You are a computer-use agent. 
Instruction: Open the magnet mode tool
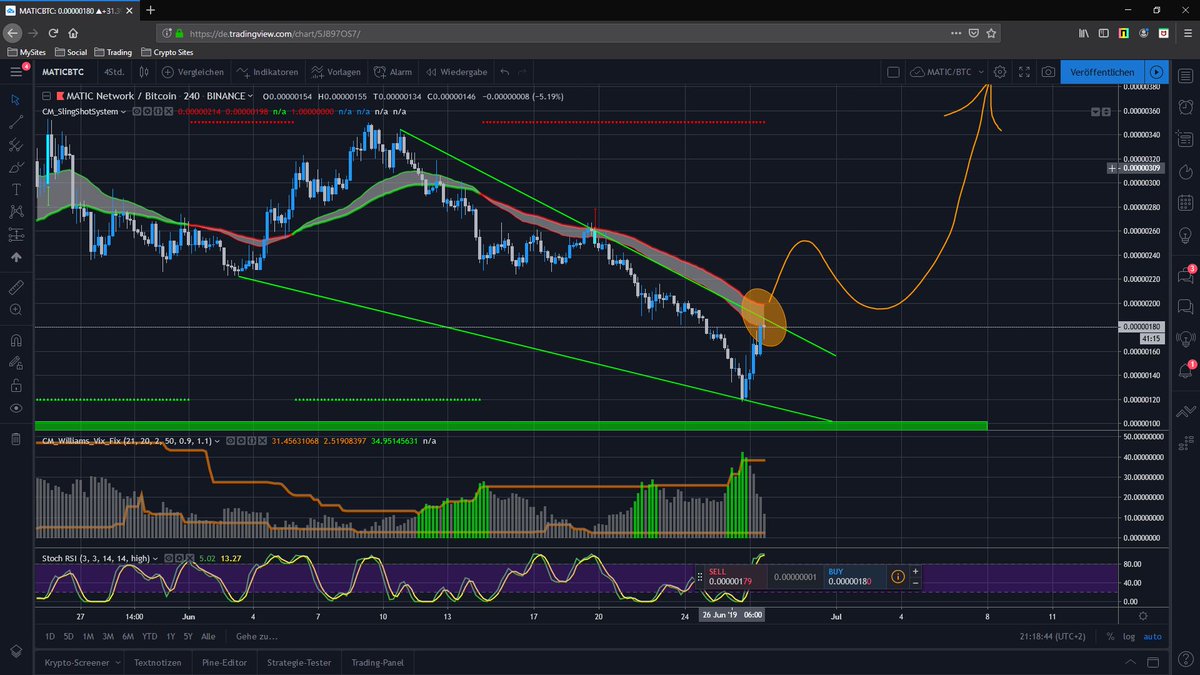(x=15, y=340)
